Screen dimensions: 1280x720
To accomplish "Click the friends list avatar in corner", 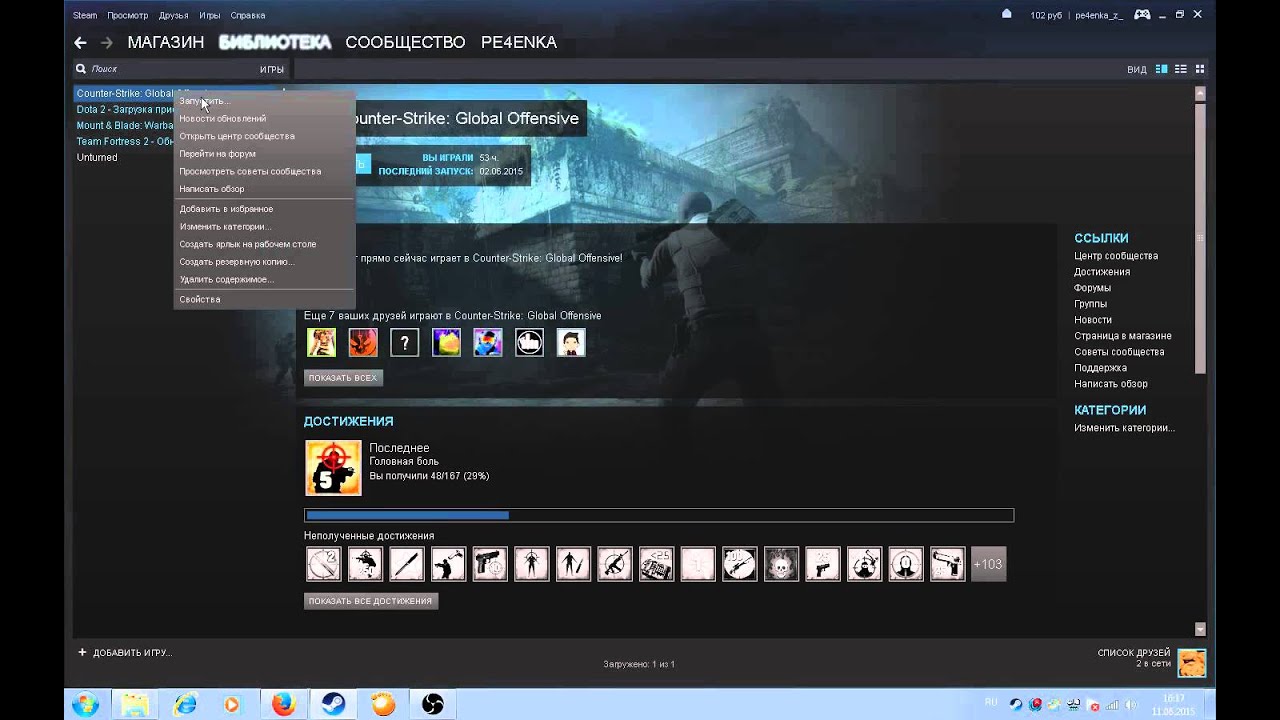I will click(1192, 663).
